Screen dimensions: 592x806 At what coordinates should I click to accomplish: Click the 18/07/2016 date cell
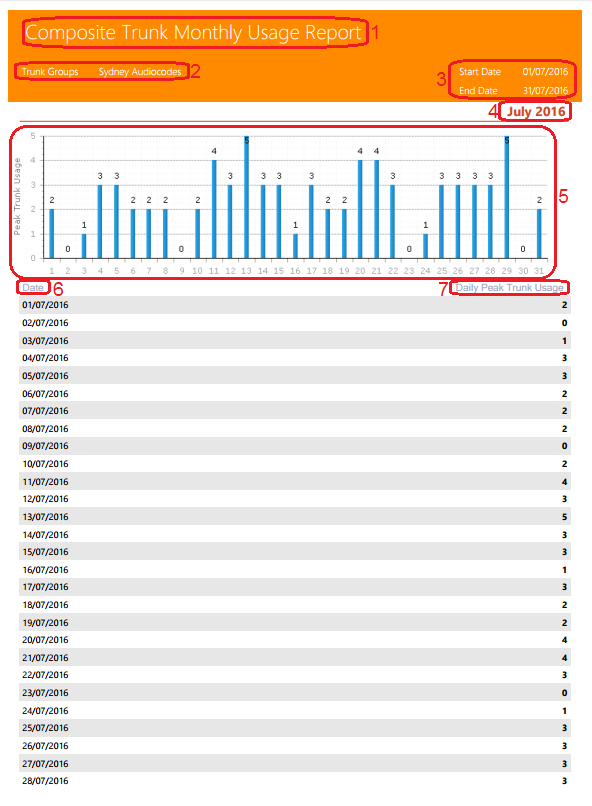coord(45,604)
